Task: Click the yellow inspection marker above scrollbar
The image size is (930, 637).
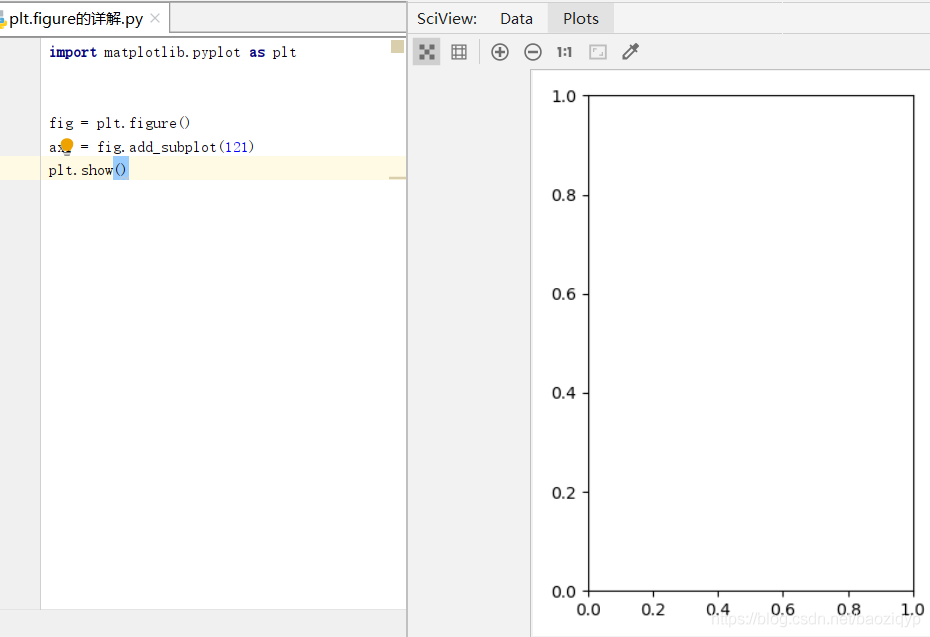Action: [x=397, y=45]
